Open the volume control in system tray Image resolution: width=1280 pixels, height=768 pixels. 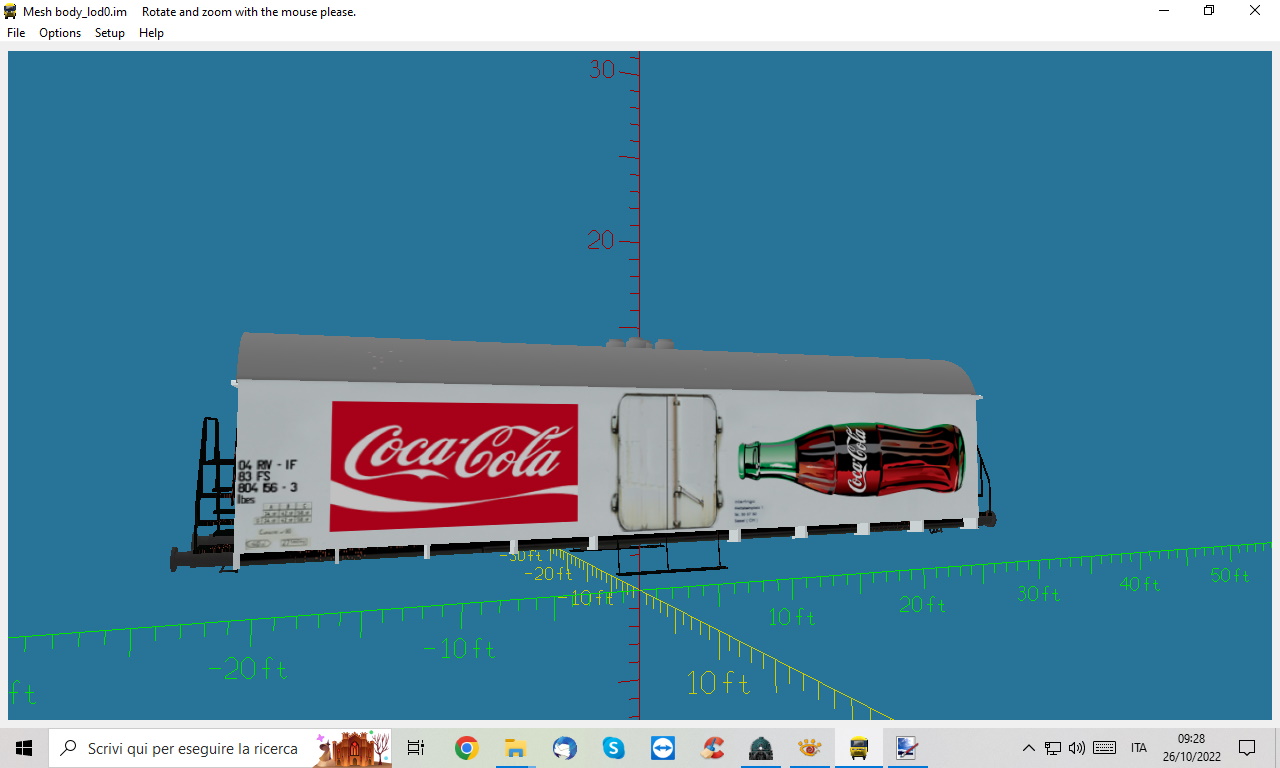click(1077, 748)
